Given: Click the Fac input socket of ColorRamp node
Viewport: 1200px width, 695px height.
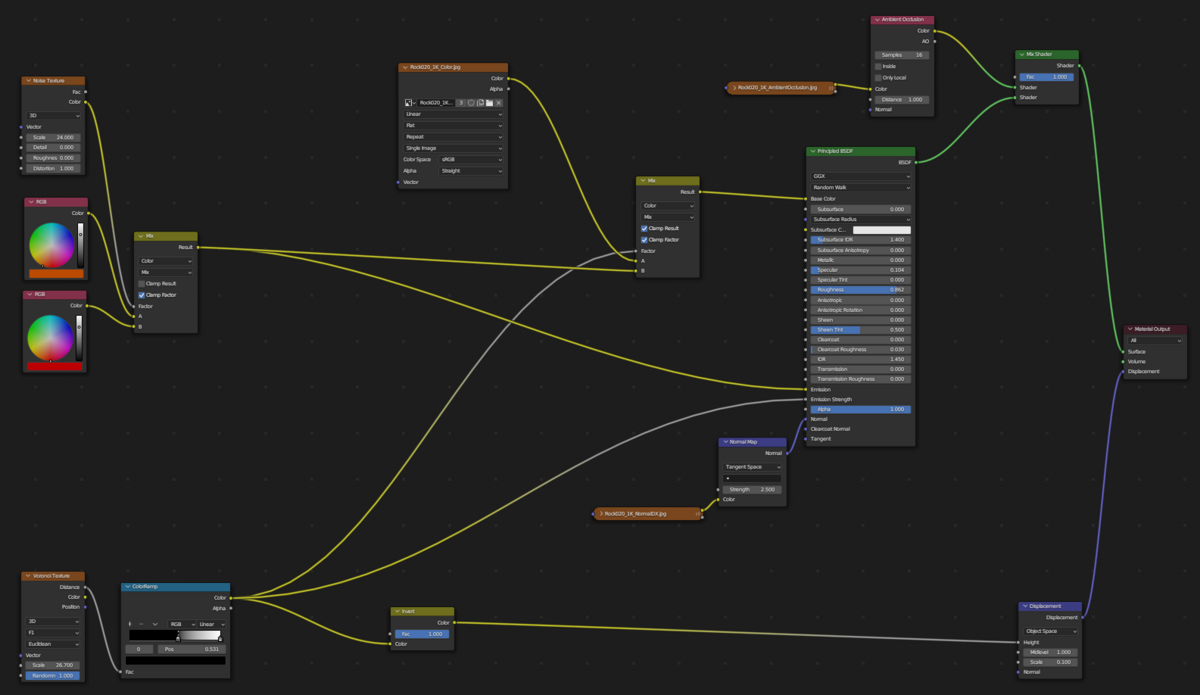Looking at the screenshot, I should [120, 672].
